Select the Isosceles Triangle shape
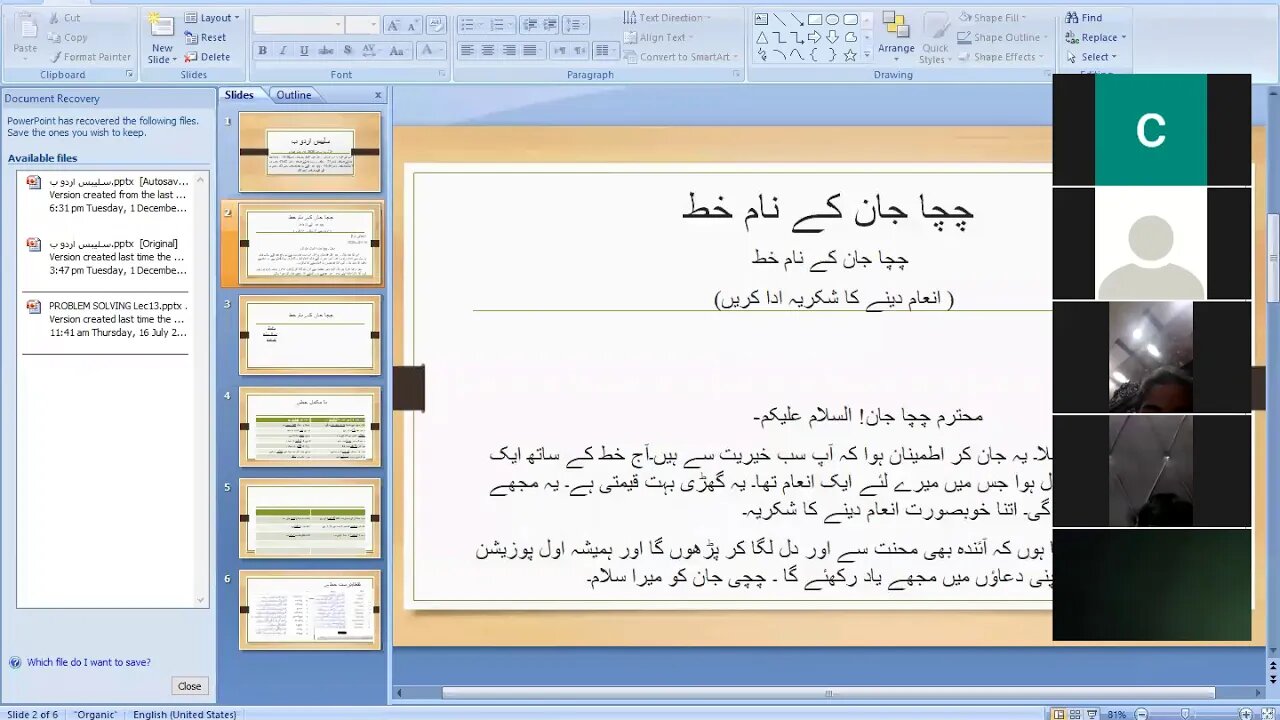The height and width of the screenshot is (720, 1280). tap(761, 37)
